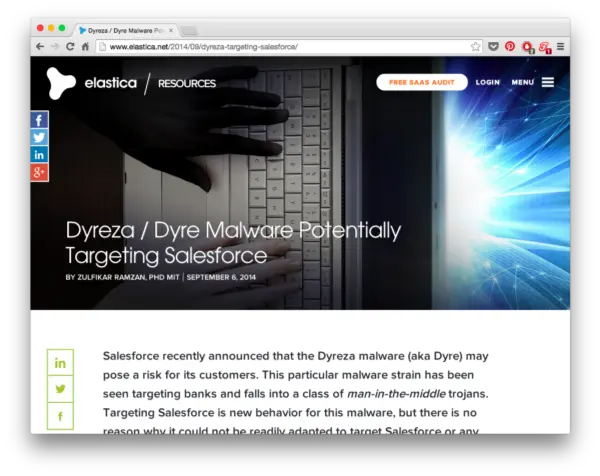600x476 pixels.
Task: Open the red extension icon beside Pinterest
Action: [528, 47]
